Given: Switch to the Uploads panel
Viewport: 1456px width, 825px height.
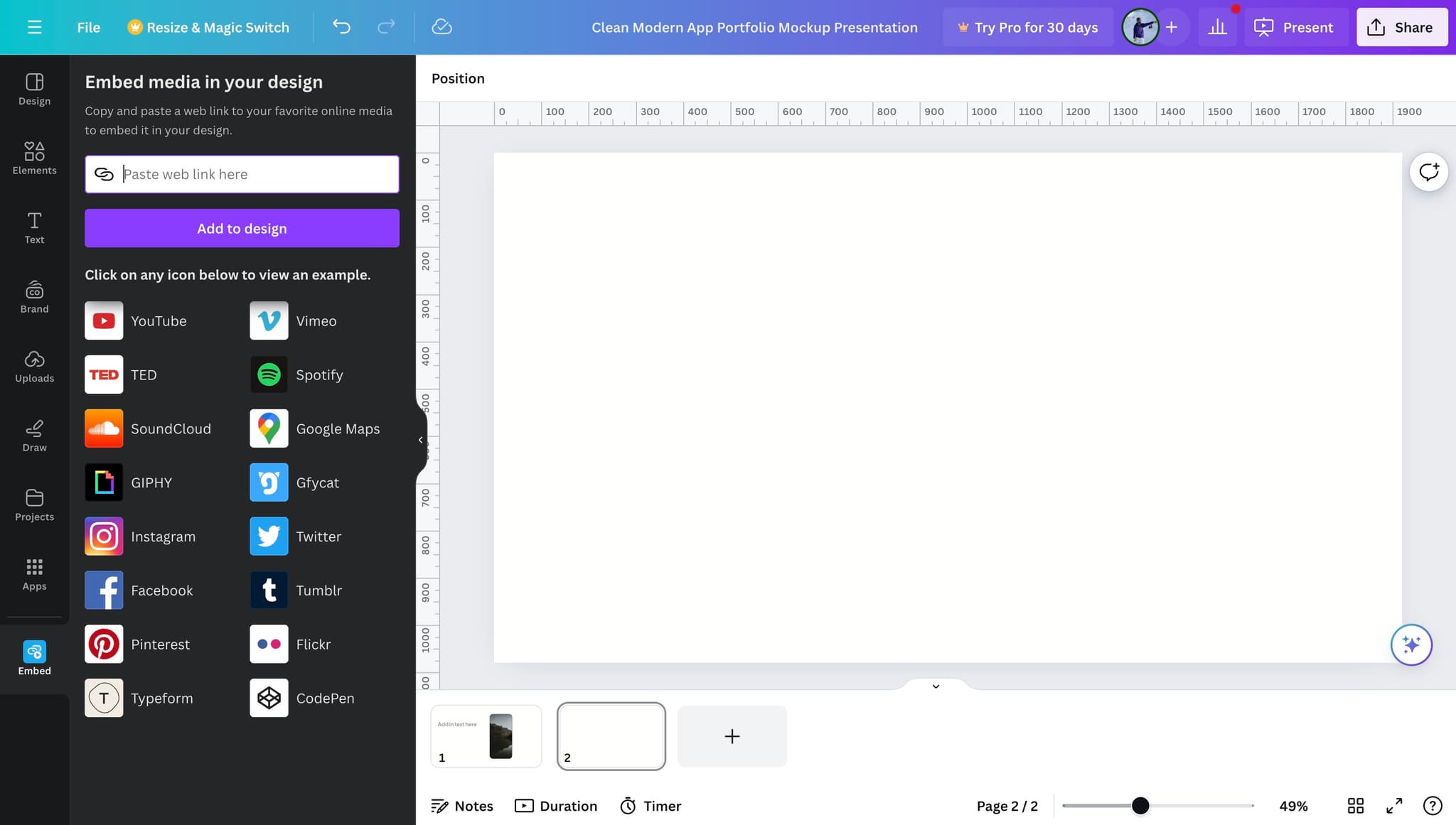Looking at the screenshot, I should click(x=33, y=365).
